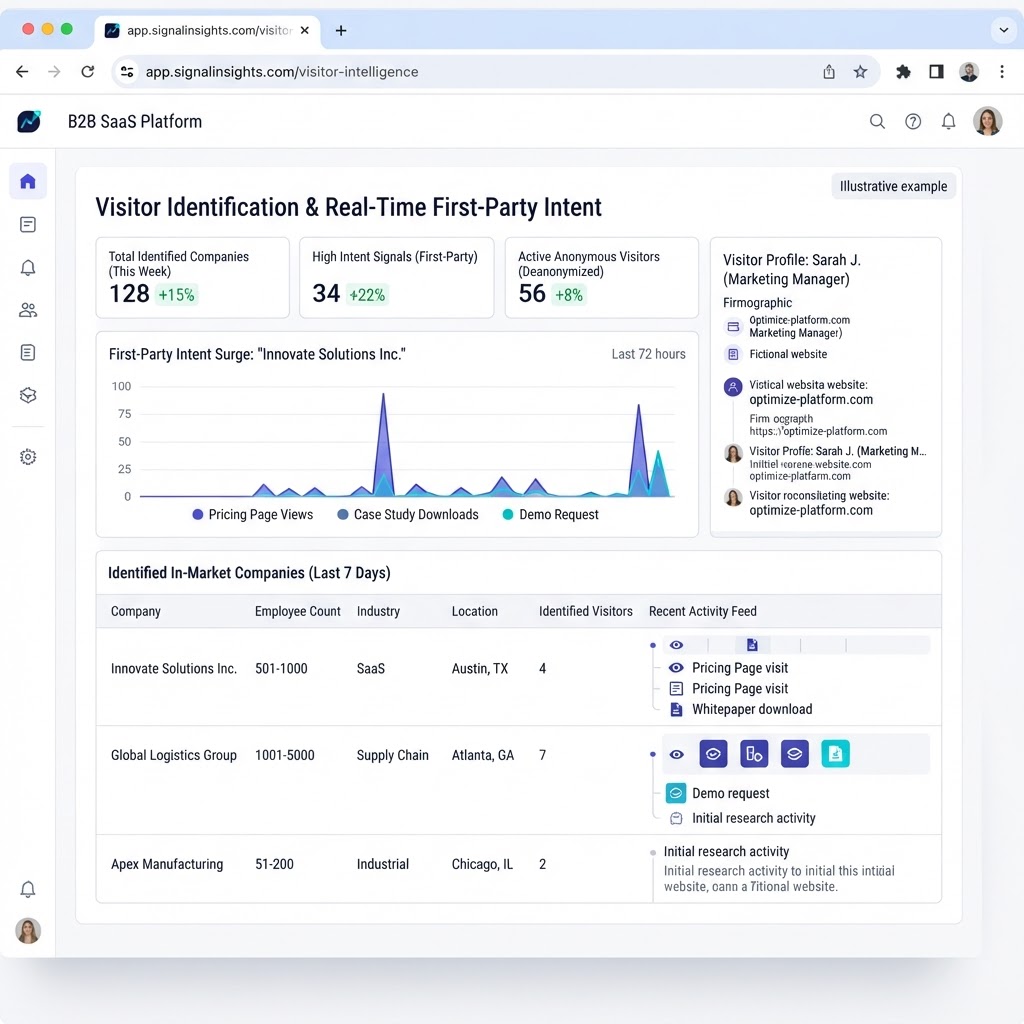Click the search icon in app header
This screenshot has height=1024, width=1024.
click(x=877, y=121)
